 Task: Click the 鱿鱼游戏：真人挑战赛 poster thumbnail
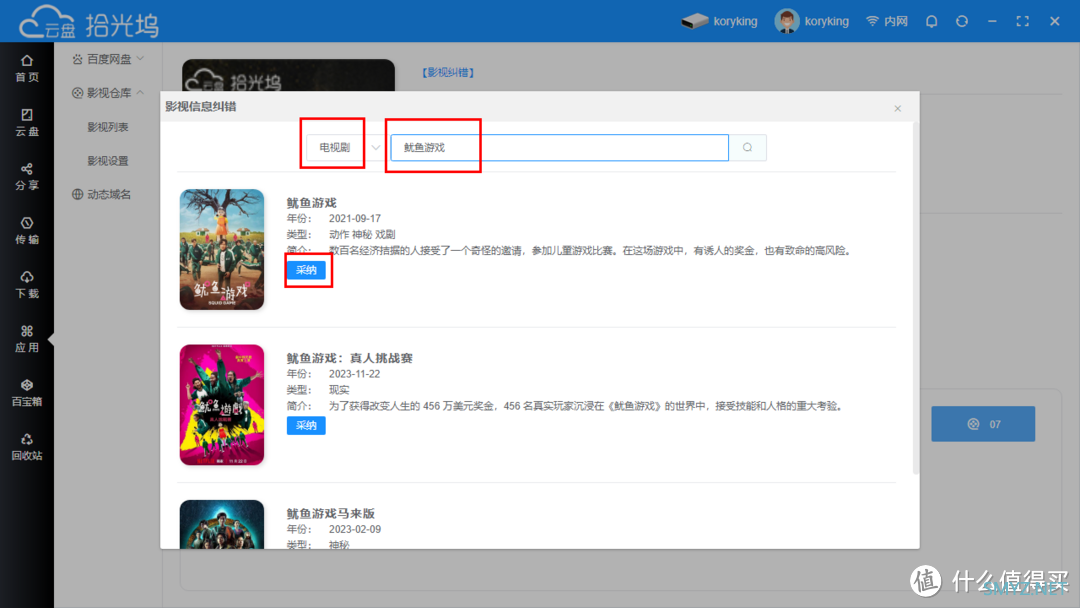222,405
